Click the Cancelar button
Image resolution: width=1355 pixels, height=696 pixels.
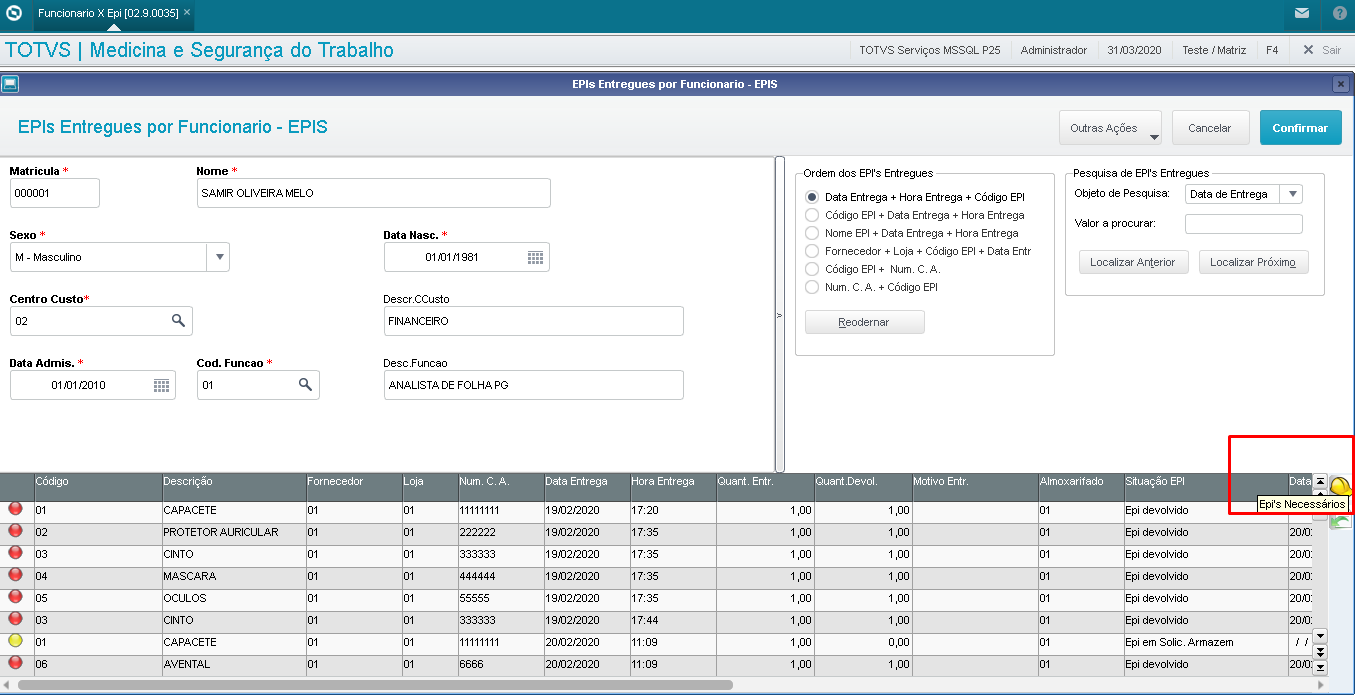[x=1210, y=128]
